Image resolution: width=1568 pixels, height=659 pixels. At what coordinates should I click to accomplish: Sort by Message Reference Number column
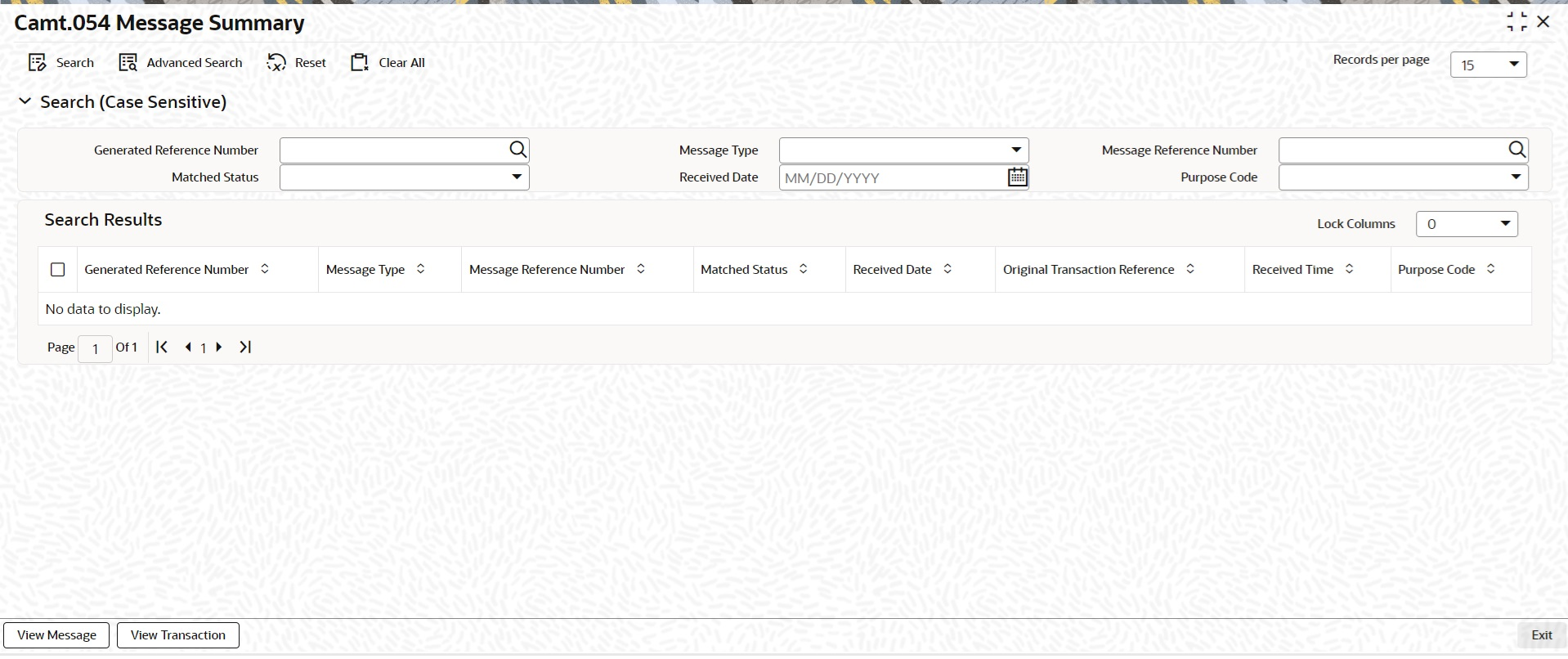[641, 269]
